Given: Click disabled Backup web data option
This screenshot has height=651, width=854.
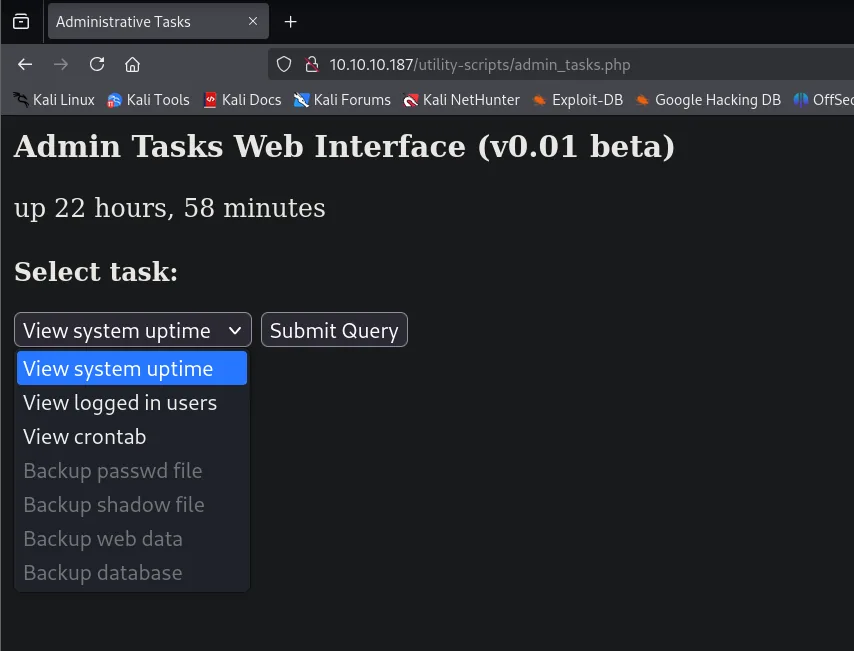Looking at the screenshot, I should pos(132,538).
